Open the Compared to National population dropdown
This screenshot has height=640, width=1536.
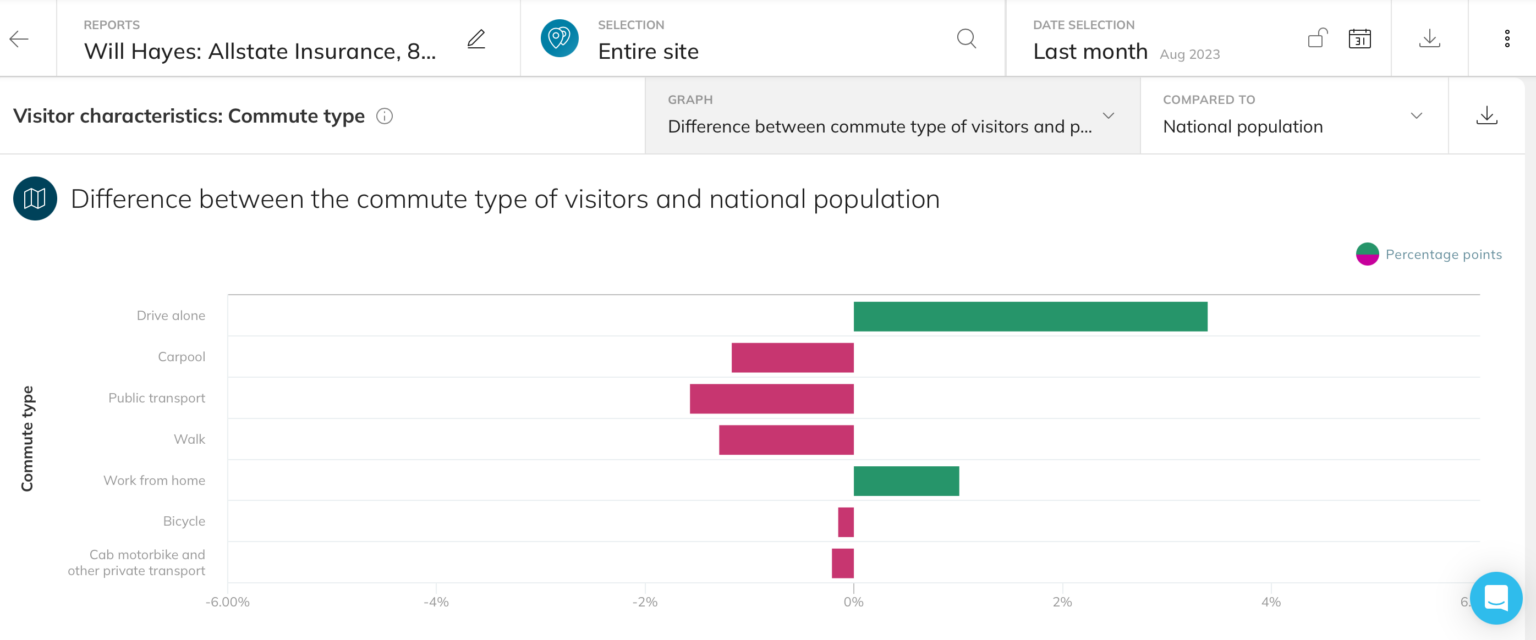[x=1416, y=116]
